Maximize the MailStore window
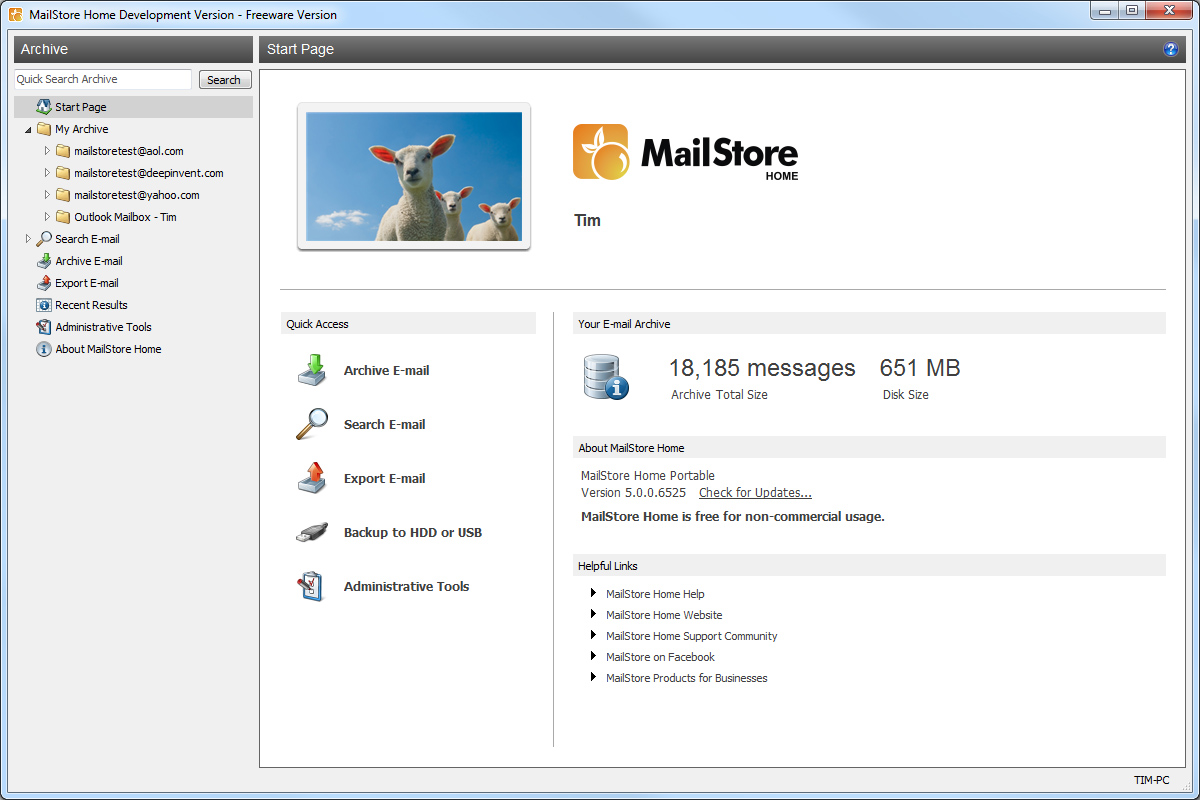Image resolution: width=1200 pixels, height=800 pixels. click(x=1131, y=10)
